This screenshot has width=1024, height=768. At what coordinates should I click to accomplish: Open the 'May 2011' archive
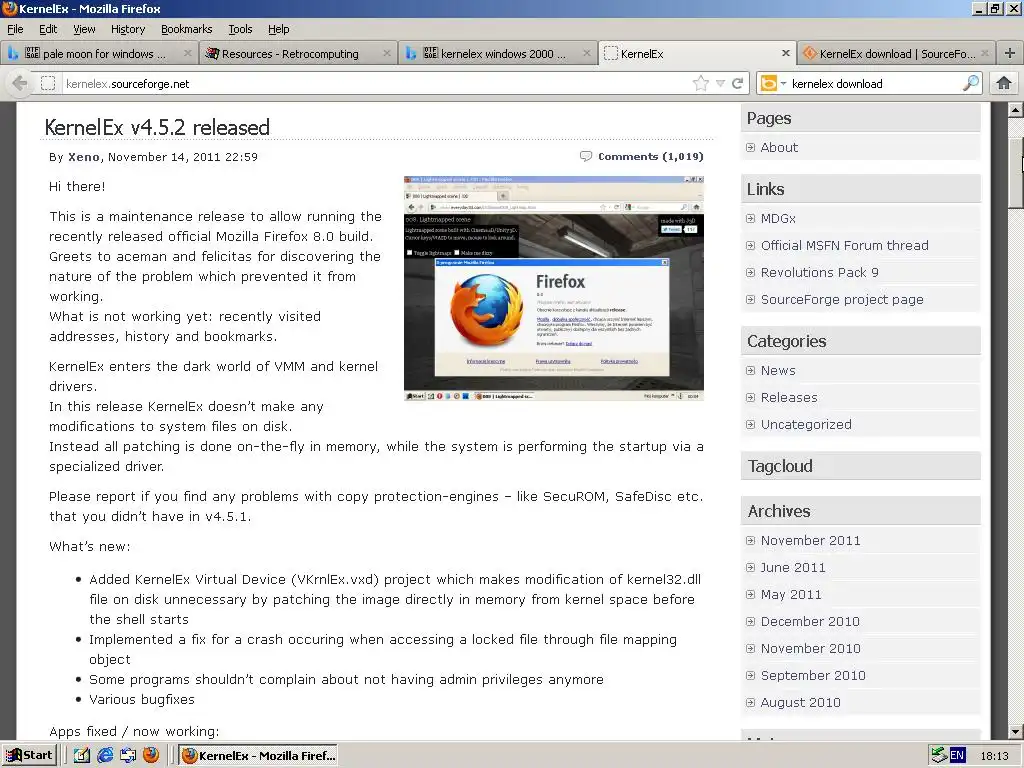click(x=791, y=595)
